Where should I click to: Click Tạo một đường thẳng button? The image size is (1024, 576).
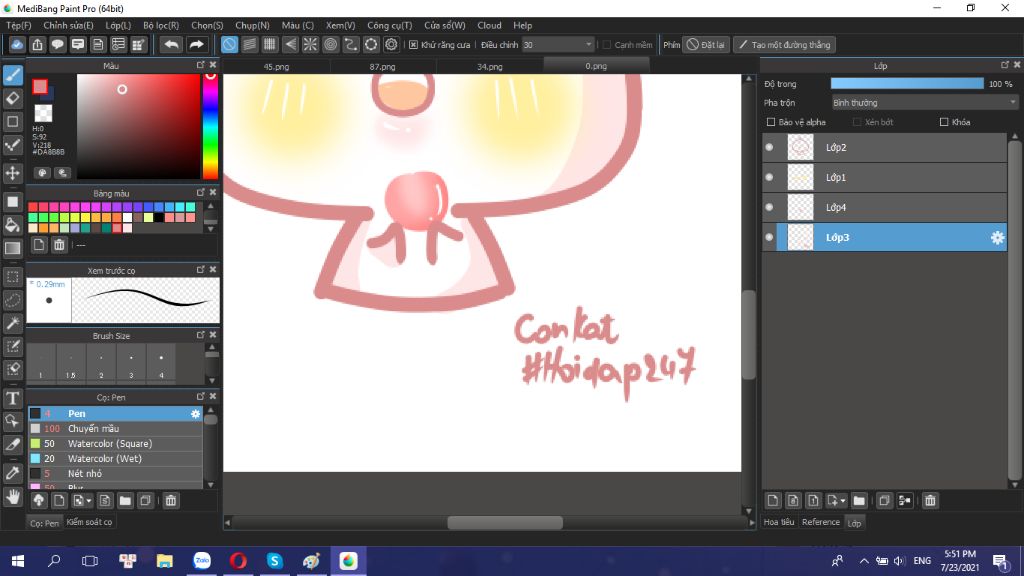[x=784, y=45]
